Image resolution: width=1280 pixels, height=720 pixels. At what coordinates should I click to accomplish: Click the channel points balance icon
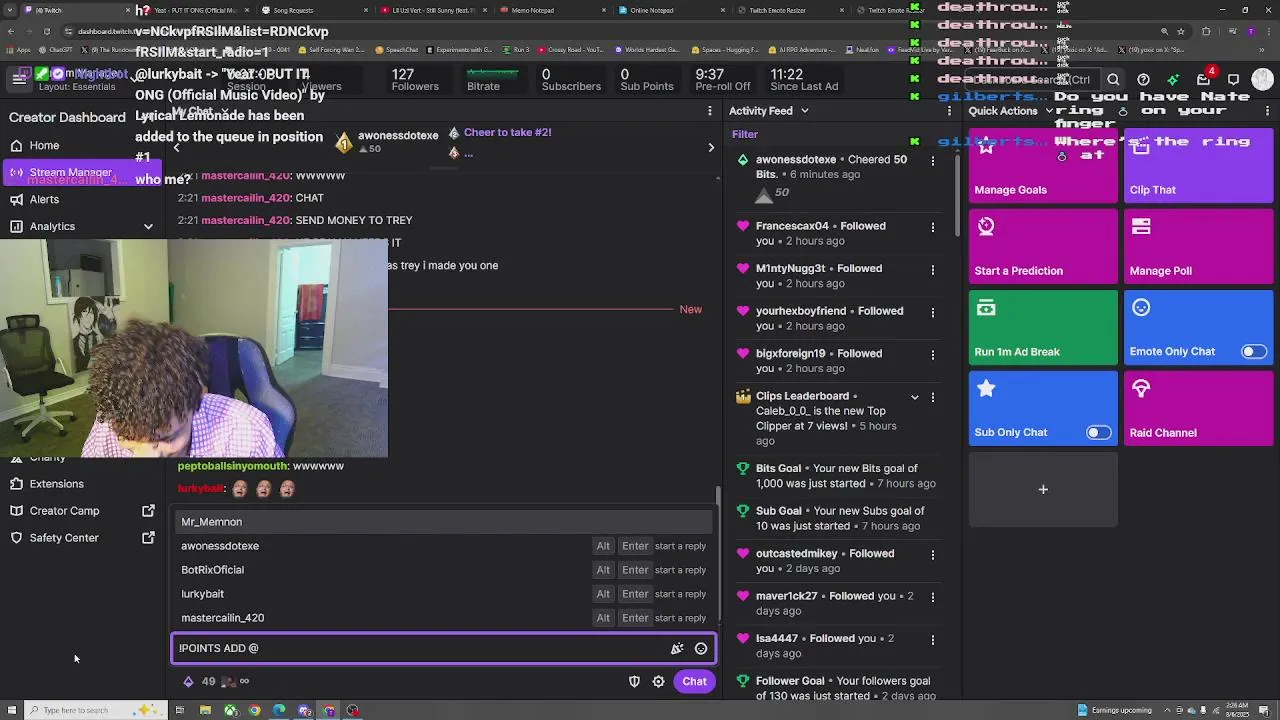tap(188, 682)
